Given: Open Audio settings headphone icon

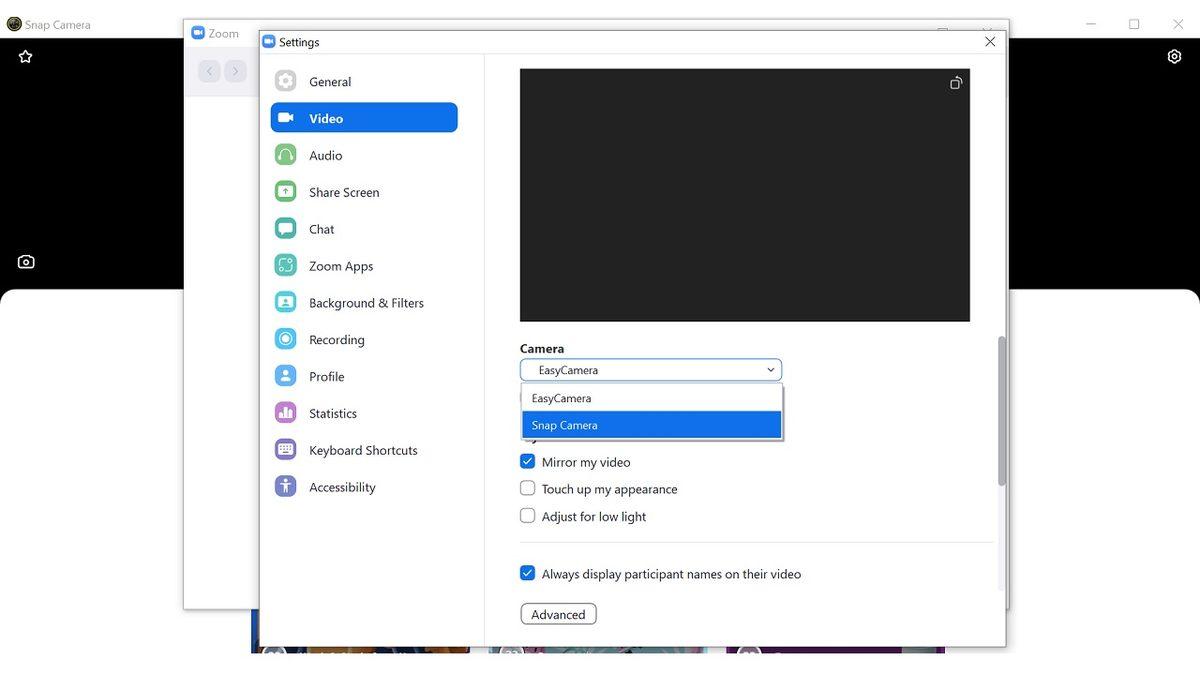Looking at the screenshot, I should tap(286, 155).
